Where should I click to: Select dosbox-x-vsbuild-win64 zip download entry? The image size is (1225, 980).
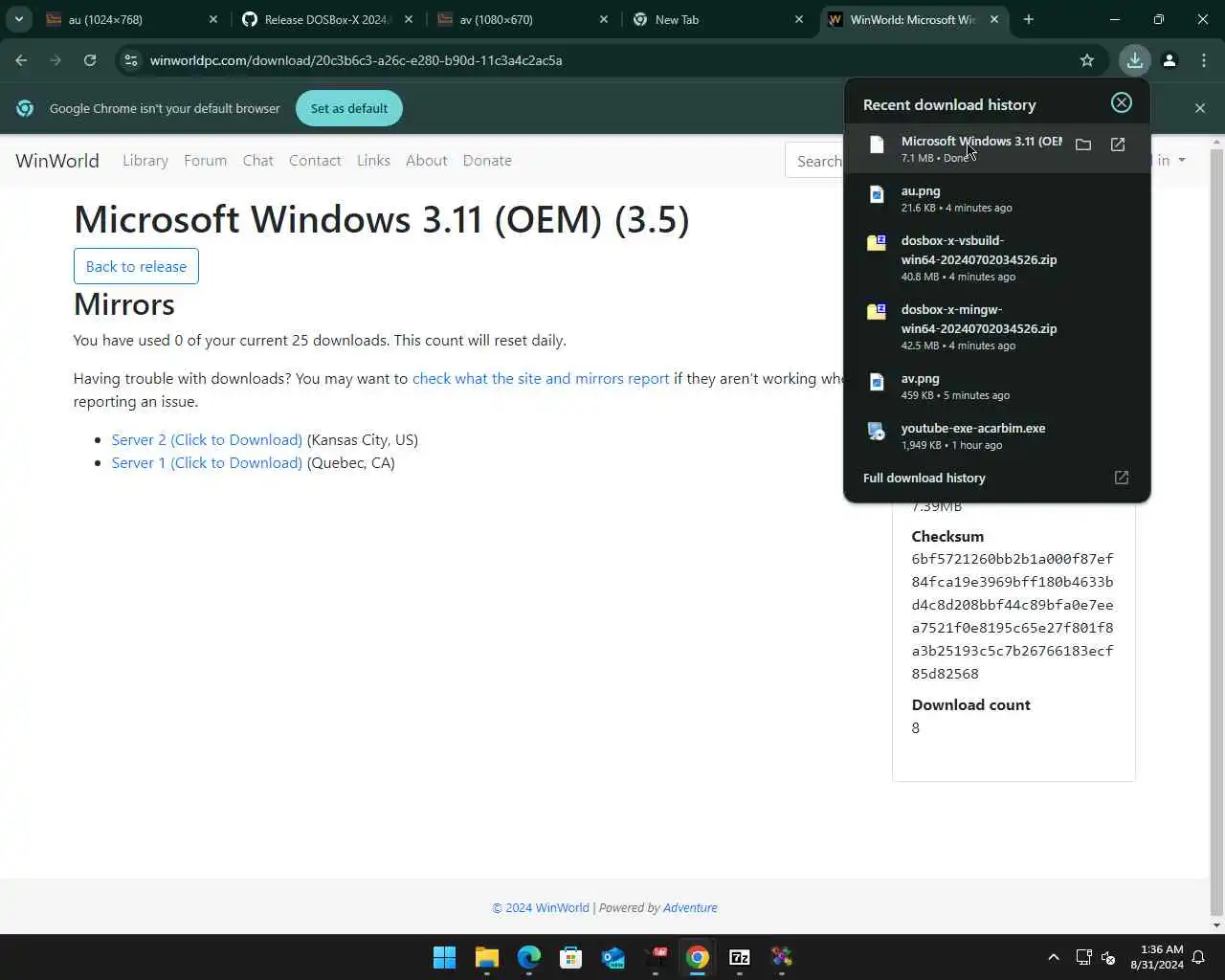pos(996,257)
